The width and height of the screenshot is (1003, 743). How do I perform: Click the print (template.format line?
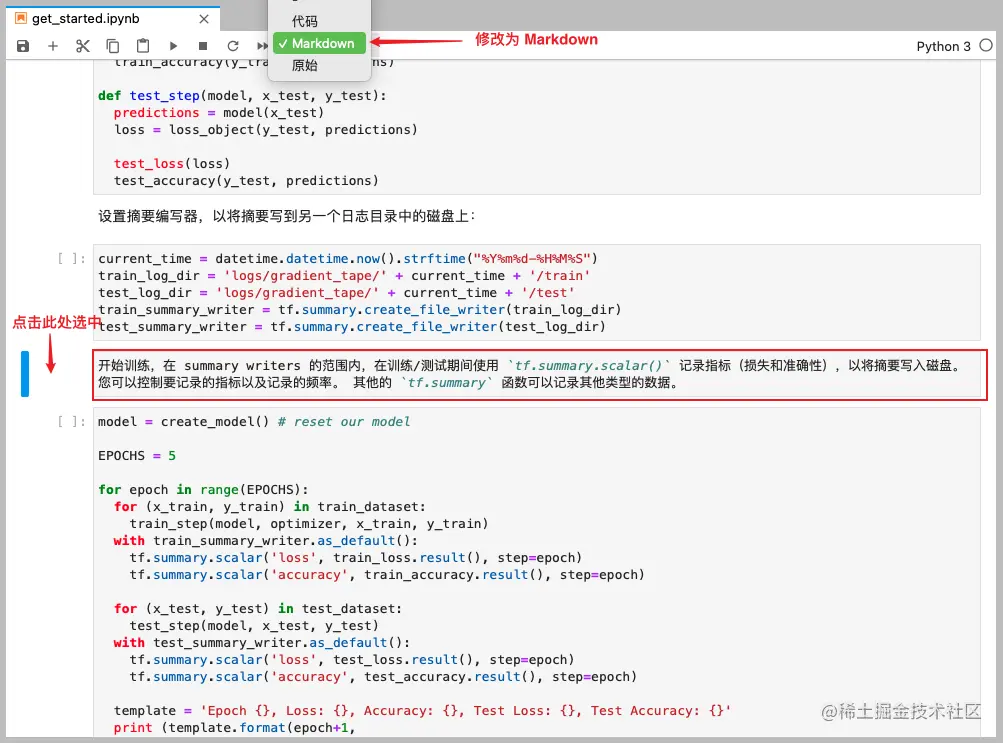234,728
